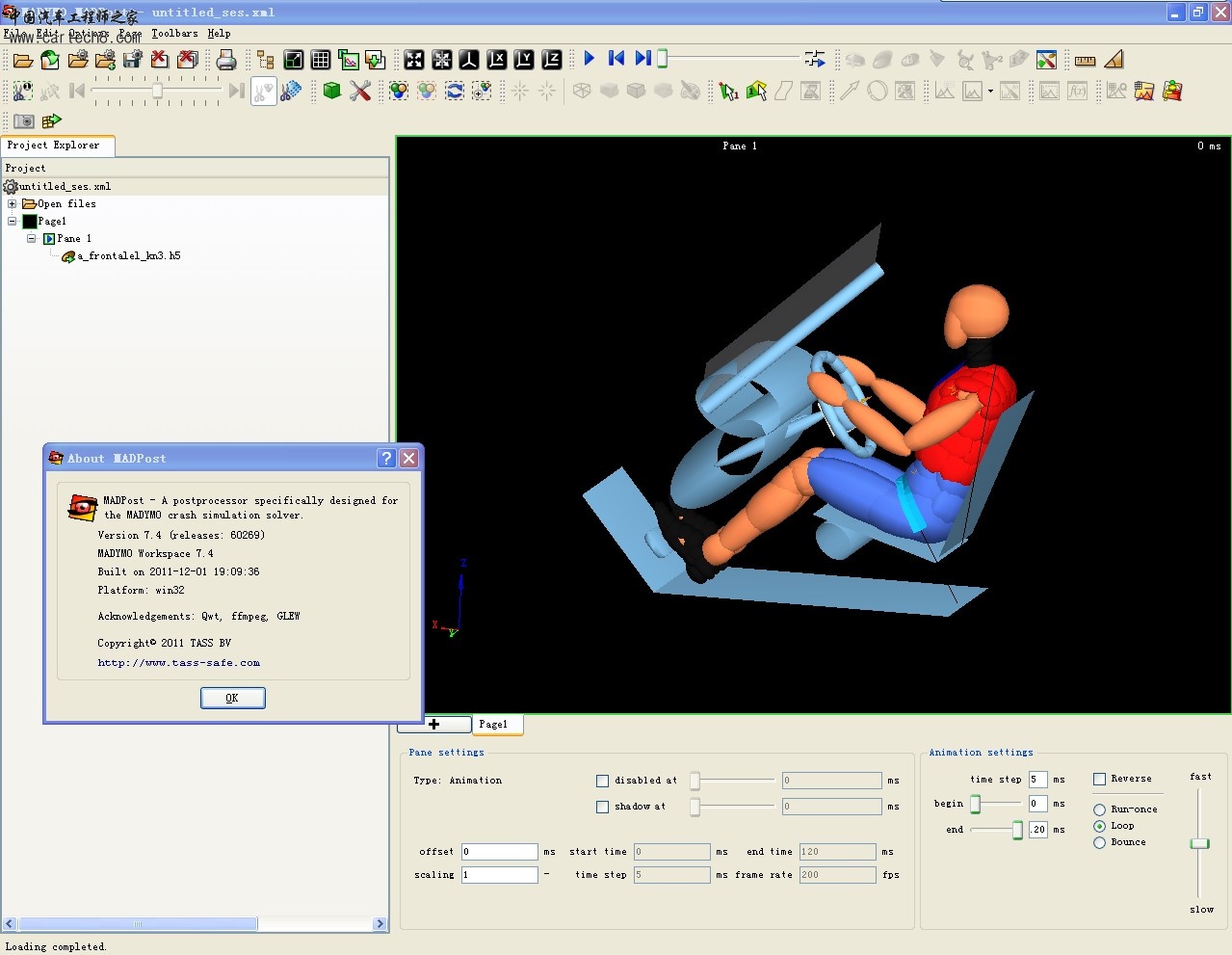Expand the Open files tree node
1232x955 pixels.
pos(12,203)
